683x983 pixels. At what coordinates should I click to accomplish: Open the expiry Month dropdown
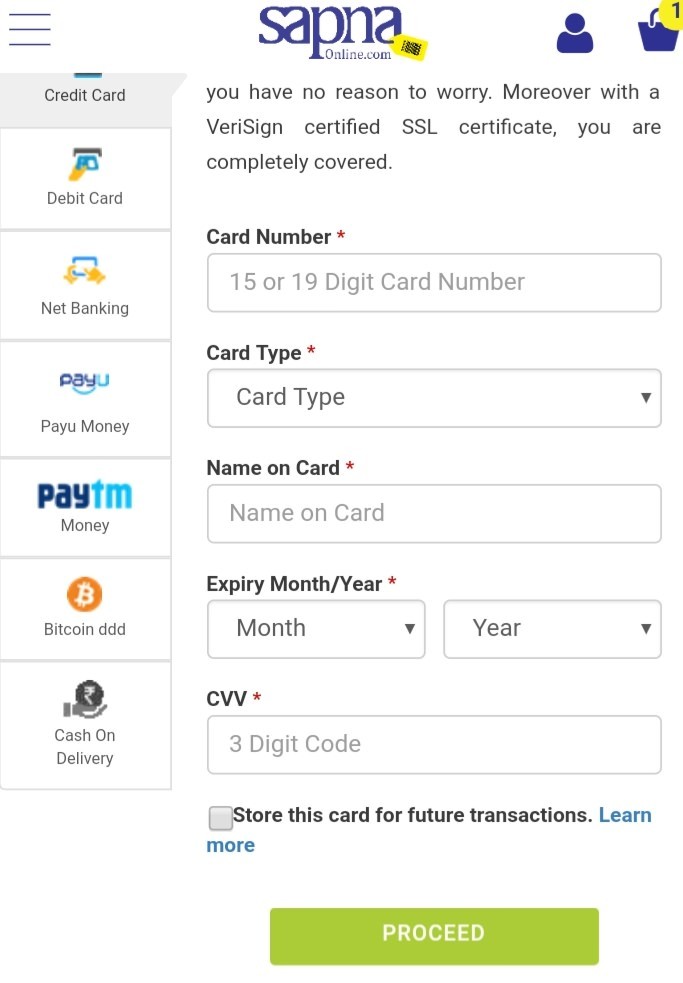click(316, 629)
